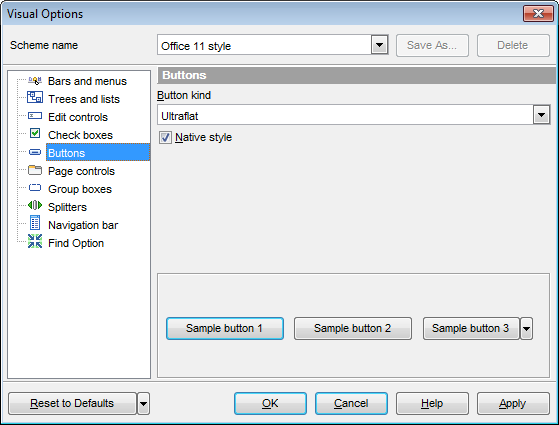Select the highlighted Buttons item

tap(98, 153)
